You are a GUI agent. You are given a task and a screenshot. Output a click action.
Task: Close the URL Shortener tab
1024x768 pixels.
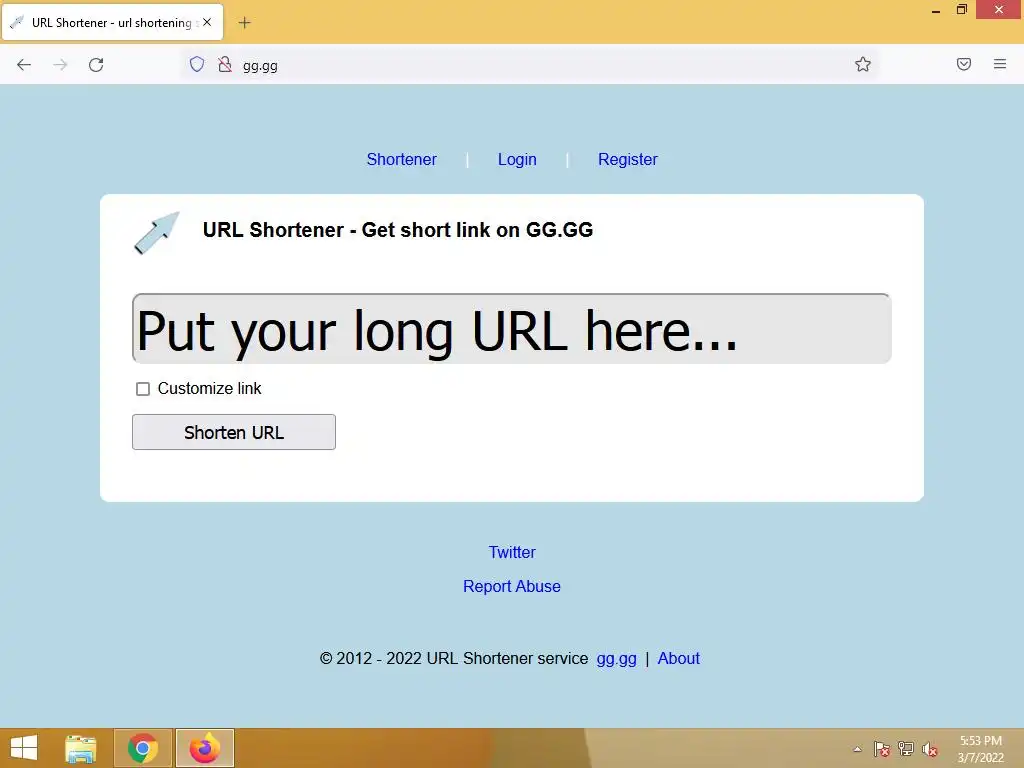(x=207, y=22)
